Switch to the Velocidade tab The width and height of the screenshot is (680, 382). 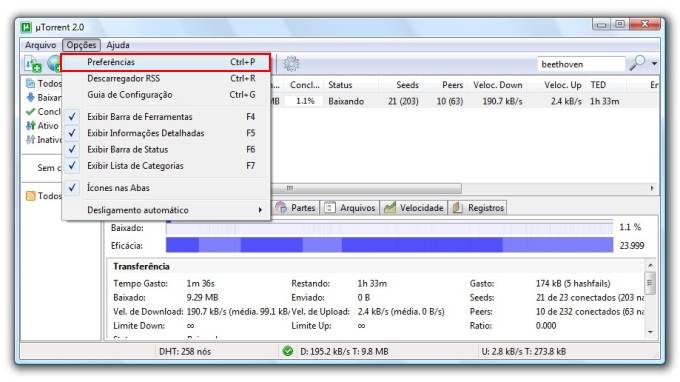pos(414,208)
